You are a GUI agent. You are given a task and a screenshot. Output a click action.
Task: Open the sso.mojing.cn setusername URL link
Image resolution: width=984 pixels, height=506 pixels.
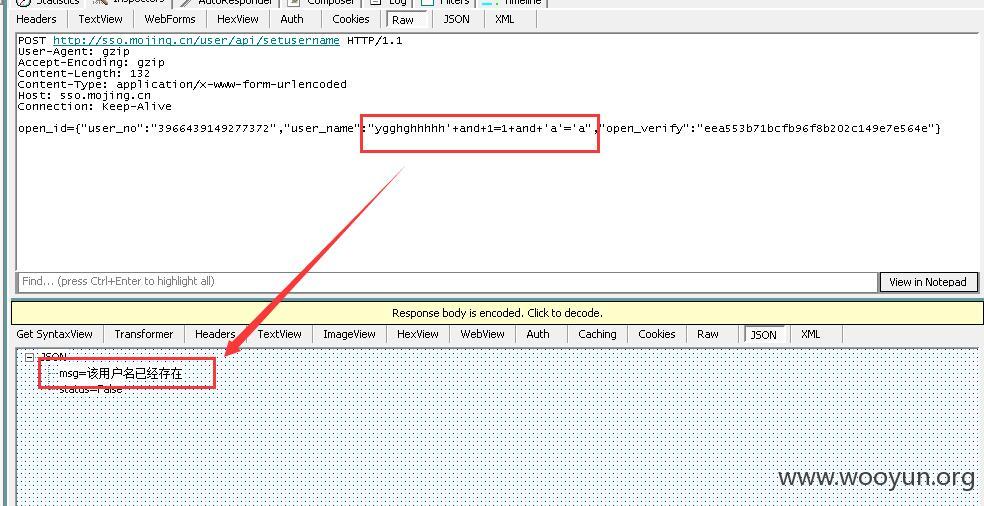[x=196, y=41]
